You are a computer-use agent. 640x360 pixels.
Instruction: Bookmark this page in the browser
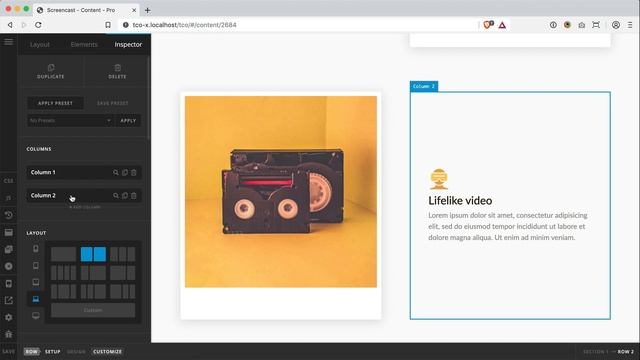point(108,25)
